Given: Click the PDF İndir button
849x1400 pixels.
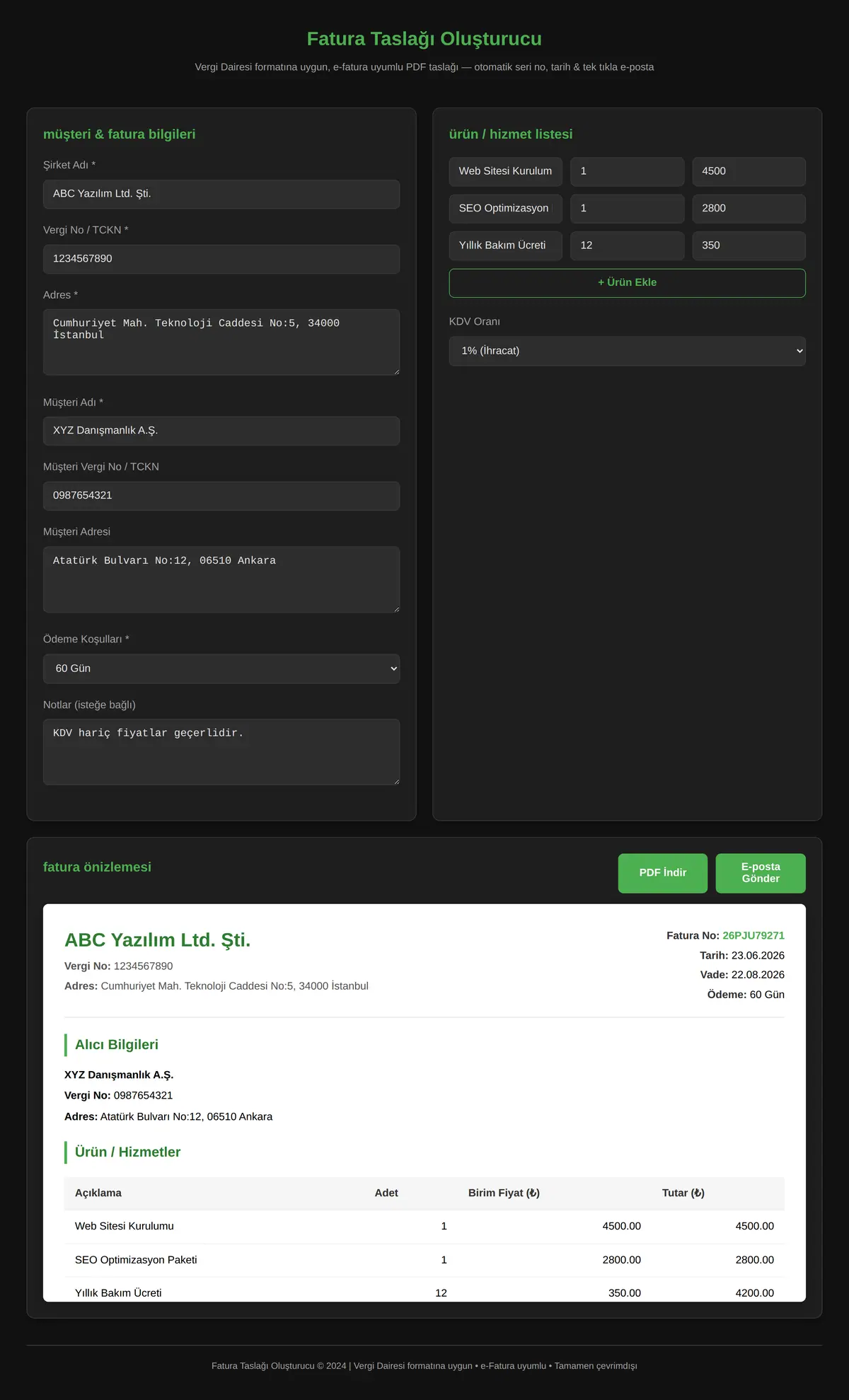Looking at the screenshot, I should (x=663, y=873).
